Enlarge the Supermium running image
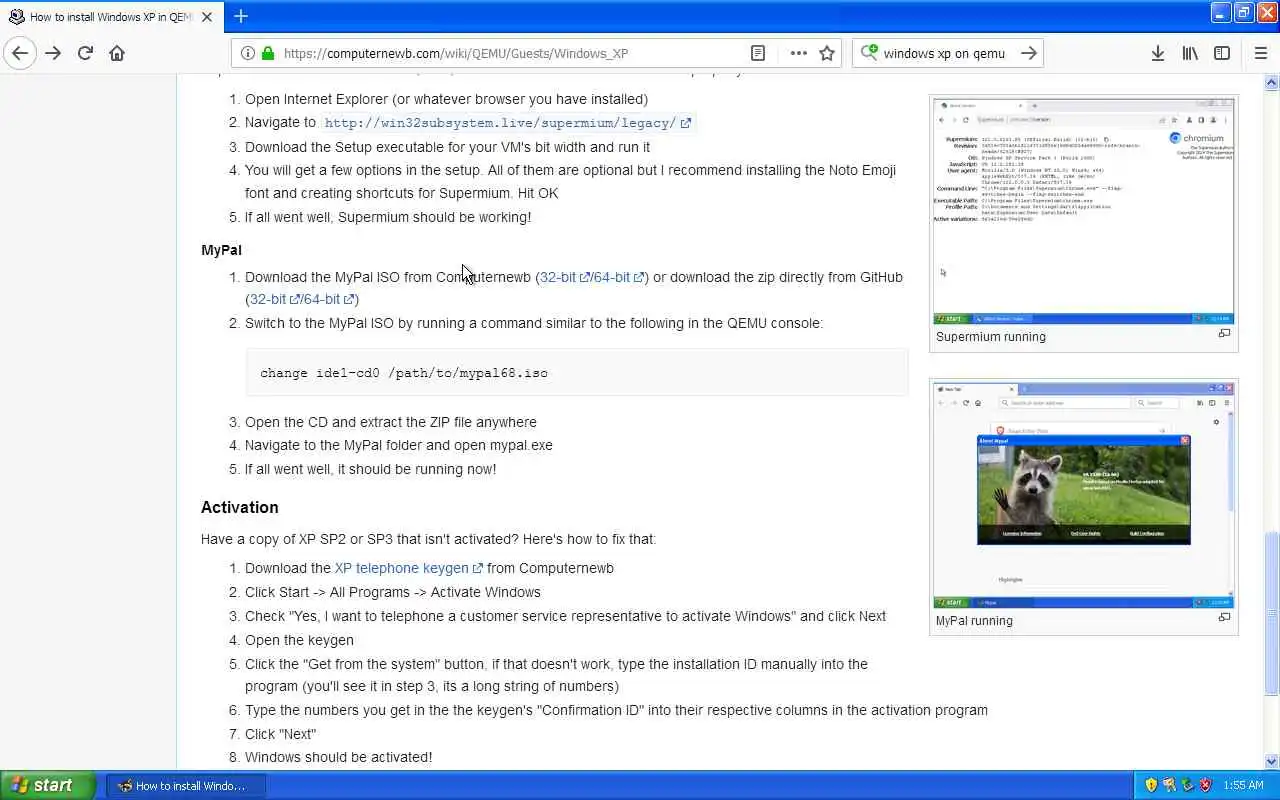Screen dimensions: 1280x800 tap(1224, 334)
